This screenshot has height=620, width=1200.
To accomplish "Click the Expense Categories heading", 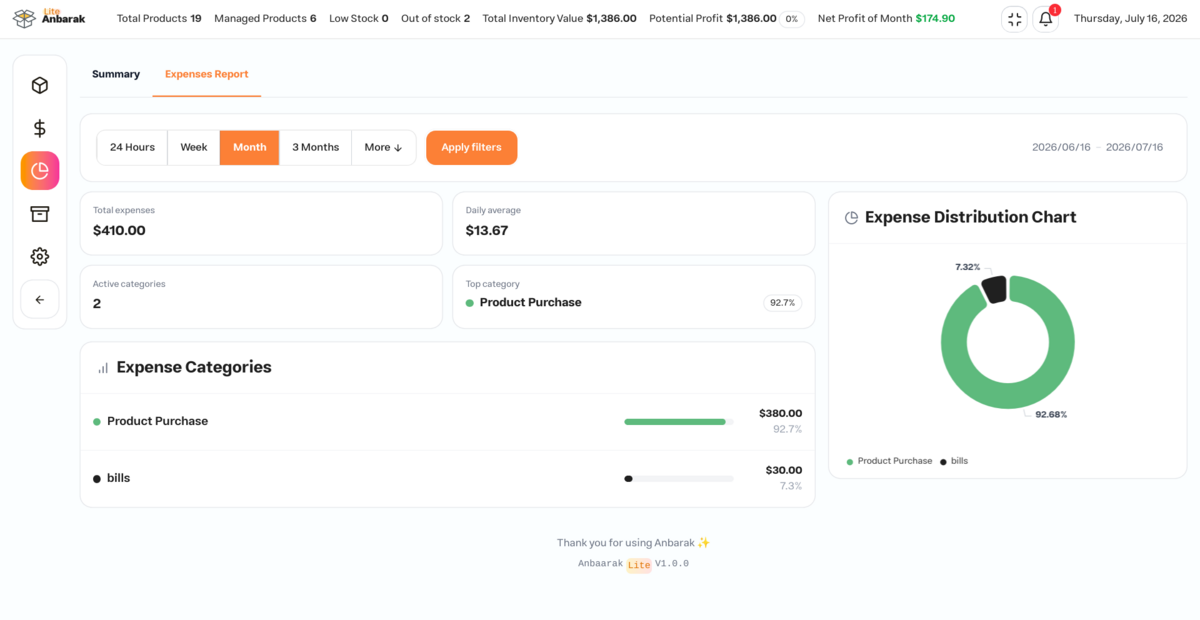I will coord(194,368).
